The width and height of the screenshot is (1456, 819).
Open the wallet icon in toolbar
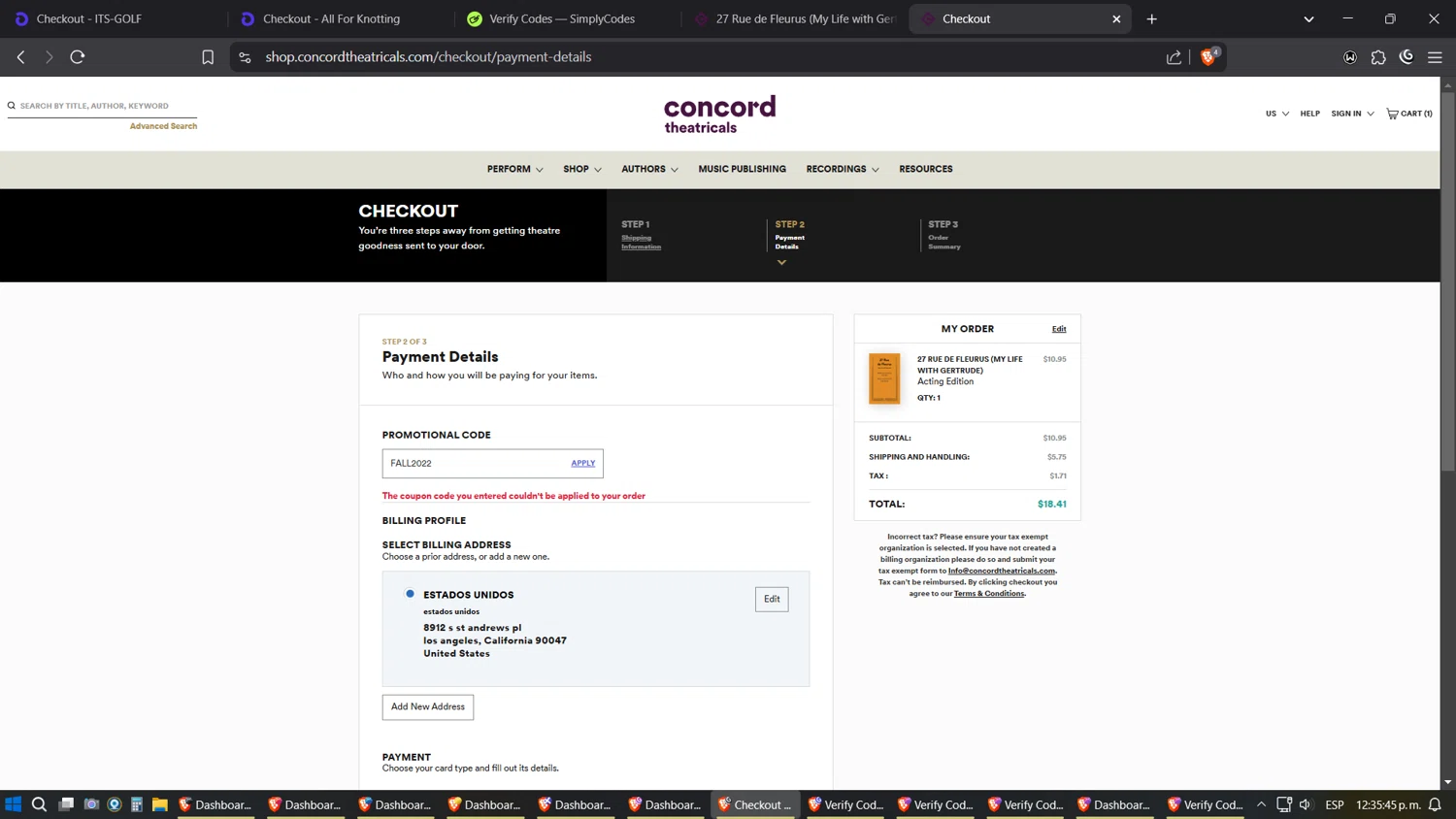click(x=1350, y=57)
